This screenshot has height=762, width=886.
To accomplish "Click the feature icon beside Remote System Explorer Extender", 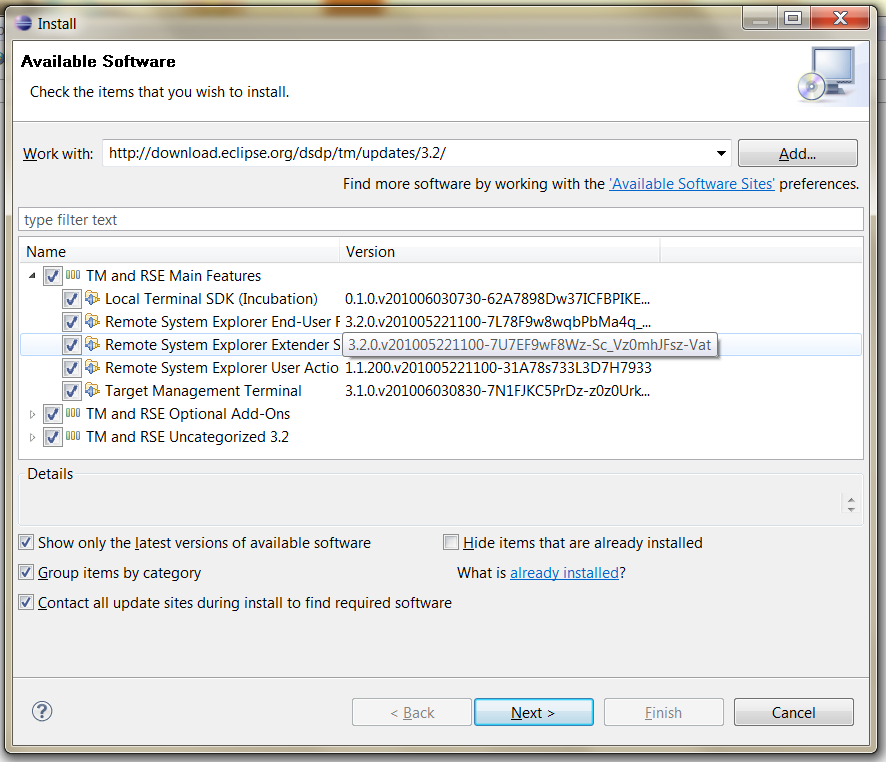I will (x=92, y=344).
